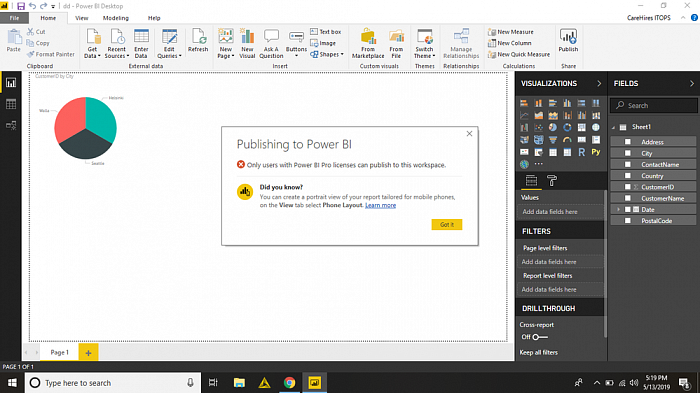Collapse the Fields pane chevron

click(692, 84)
